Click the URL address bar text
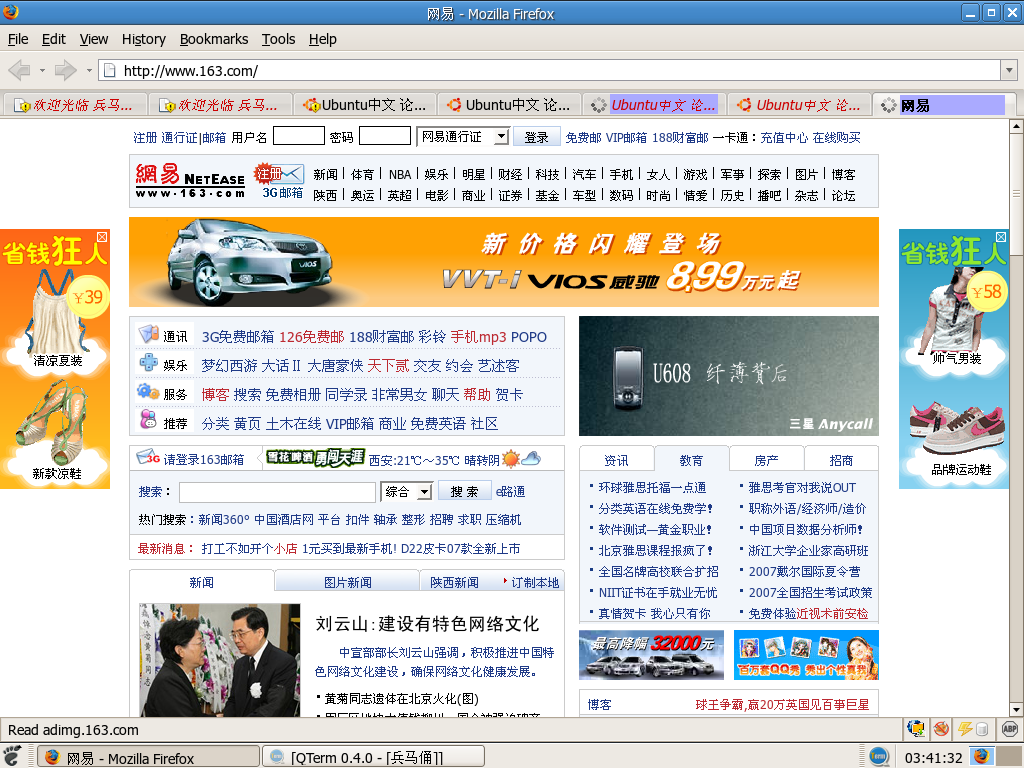Screen dimensions: 1024x768 point(191,71)
